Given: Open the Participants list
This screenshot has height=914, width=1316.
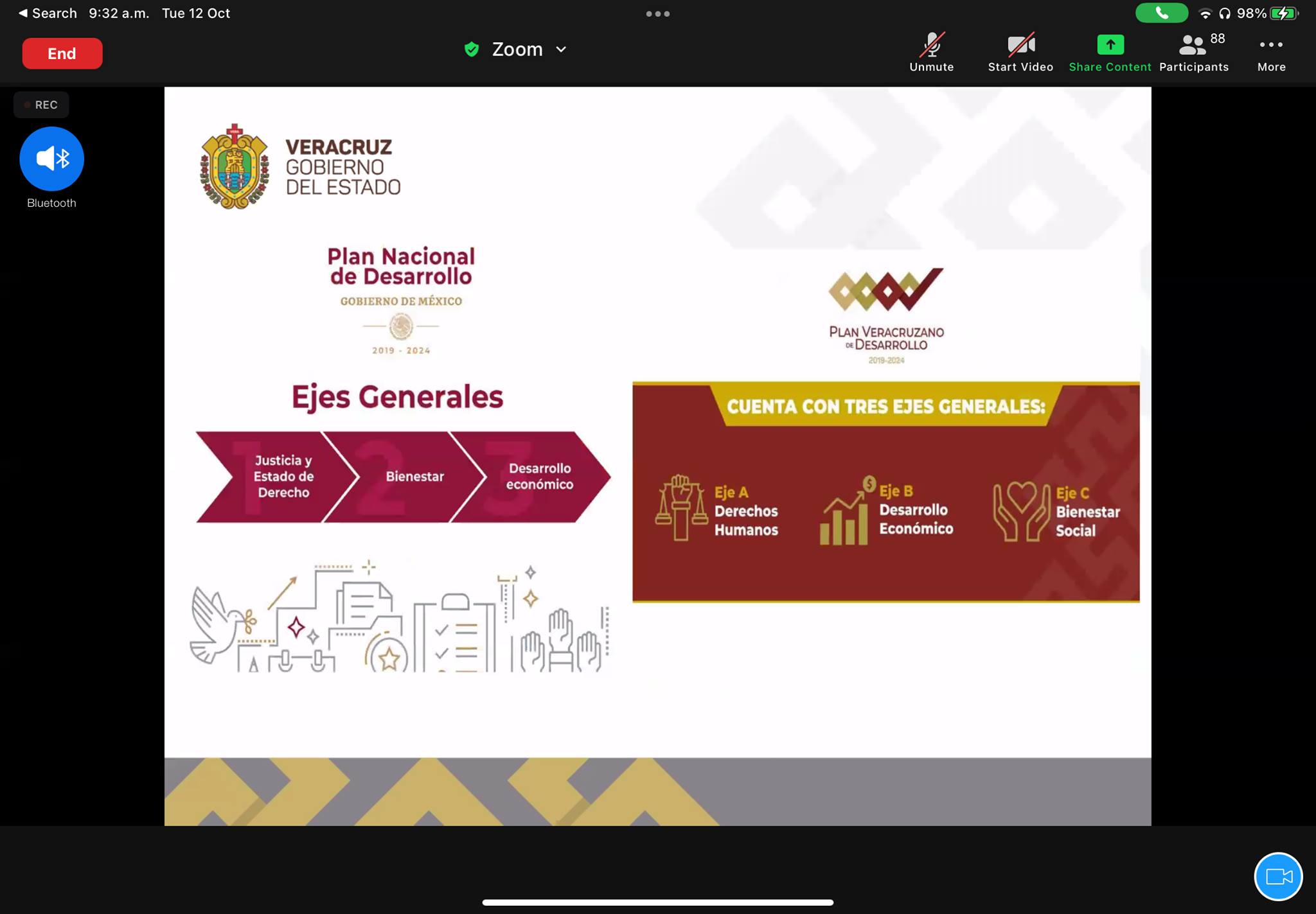Looking at the screenshot, I should click(x=1193, y=51).
